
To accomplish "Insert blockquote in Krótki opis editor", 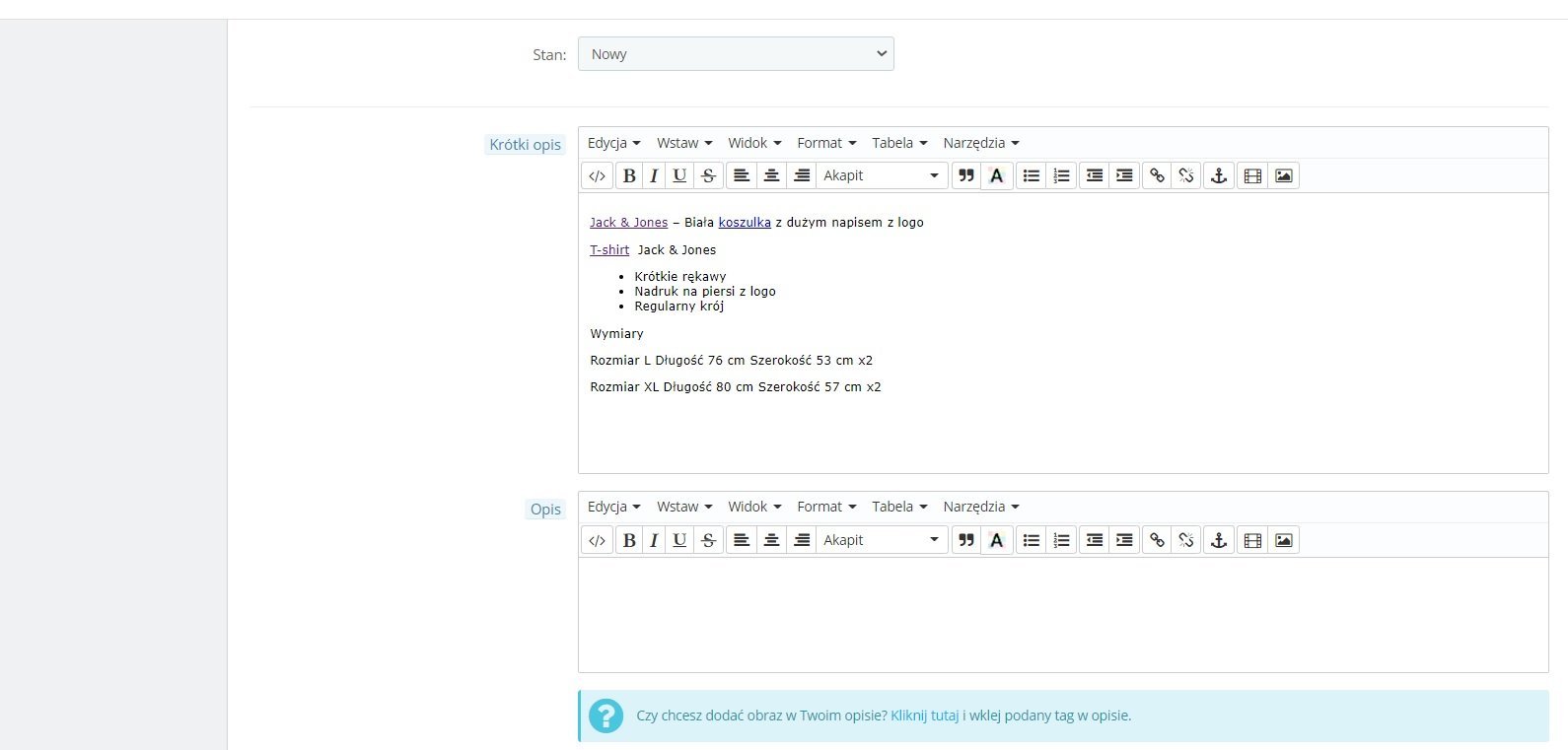I will (966, 175).
